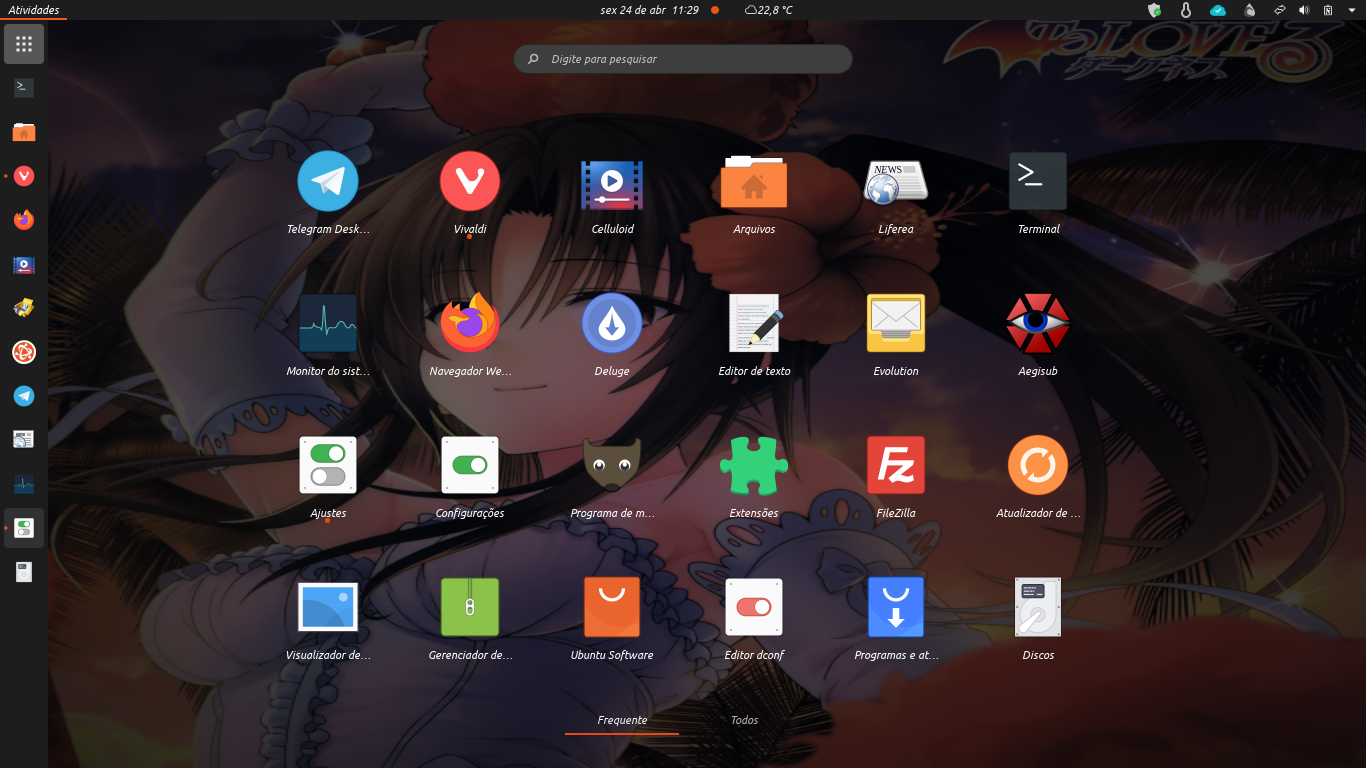Launch the Discos disk utility from grid
The width and height of the screenshot is (1366, 768).
[1038, 608]
